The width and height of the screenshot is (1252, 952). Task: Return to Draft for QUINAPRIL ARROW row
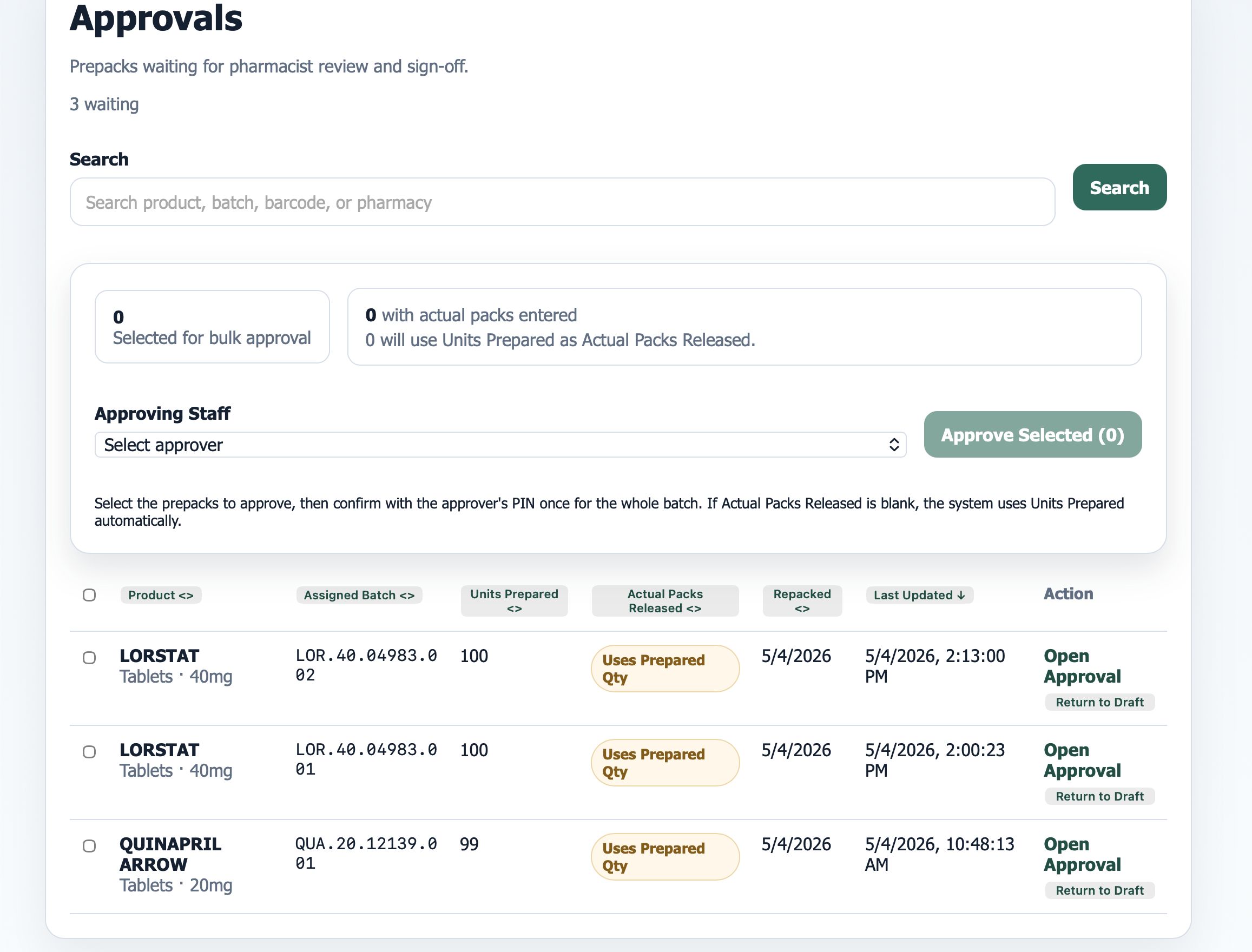(1099, 890)
